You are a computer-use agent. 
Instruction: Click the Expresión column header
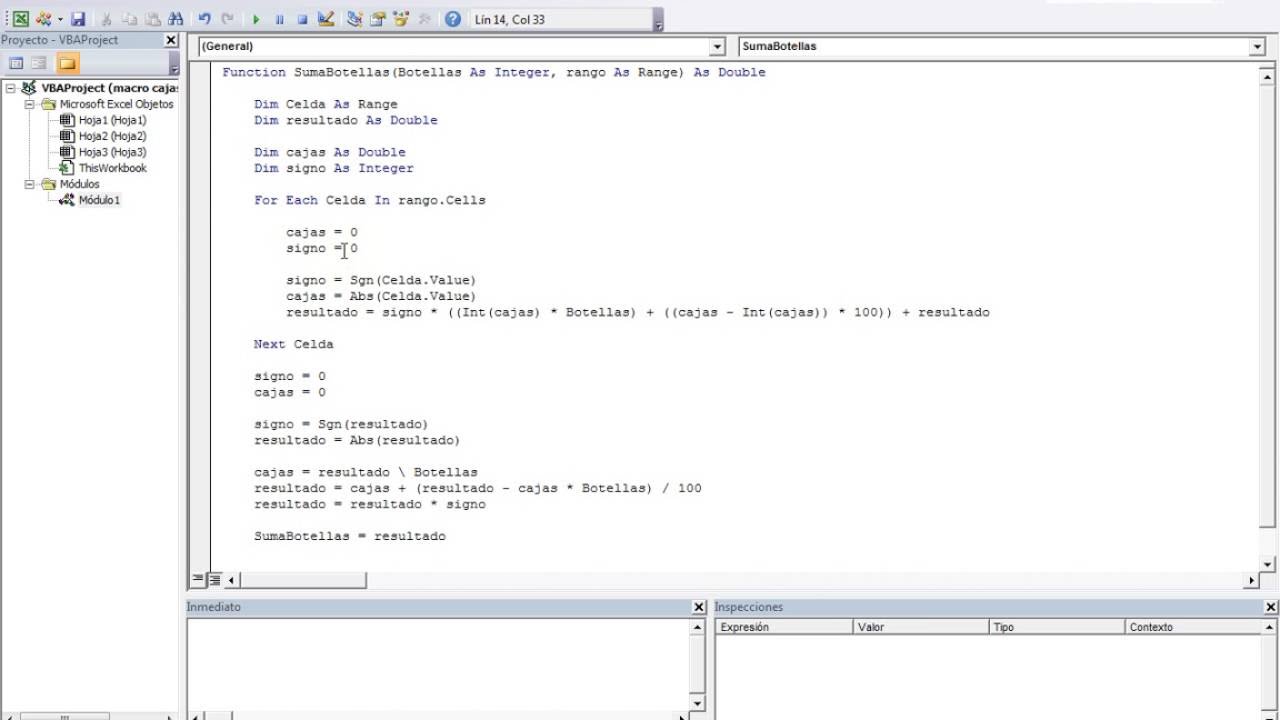coord(784,627)
